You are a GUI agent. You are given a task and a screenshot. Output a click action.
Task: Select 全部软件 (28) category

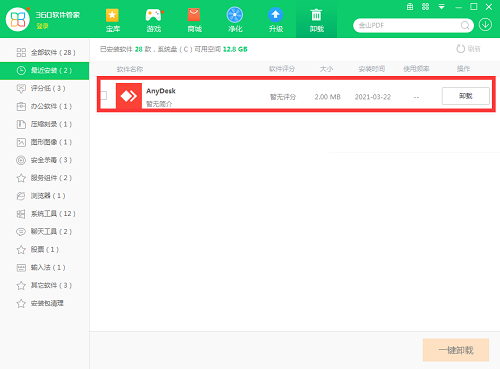pyautogui.click(x=45, y=52)
